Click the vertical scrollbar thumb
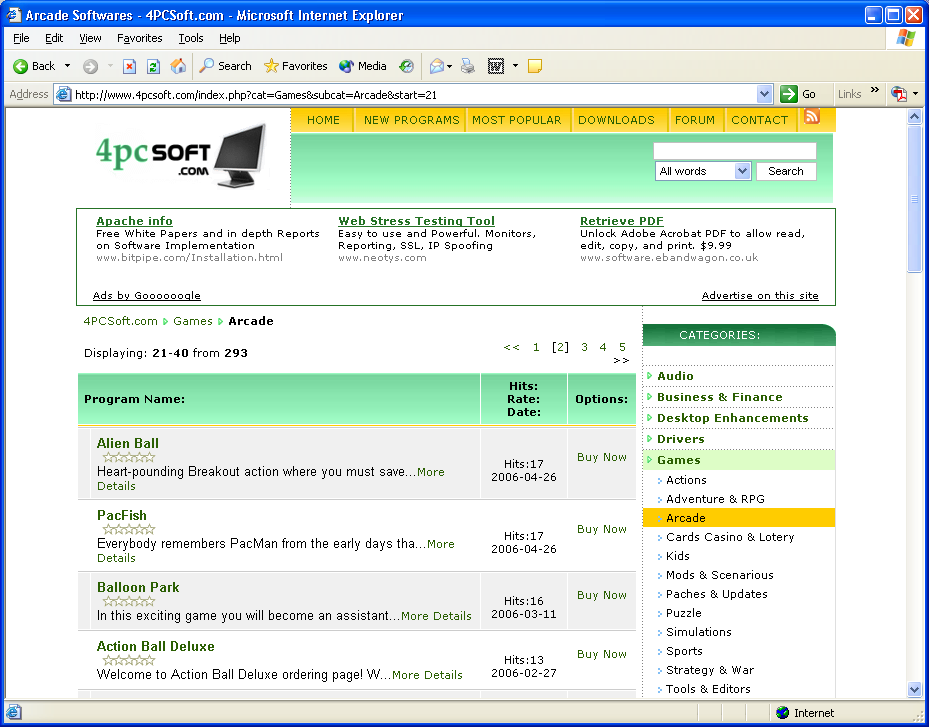Screen dimensions: 929x727 tap(914, 198)
